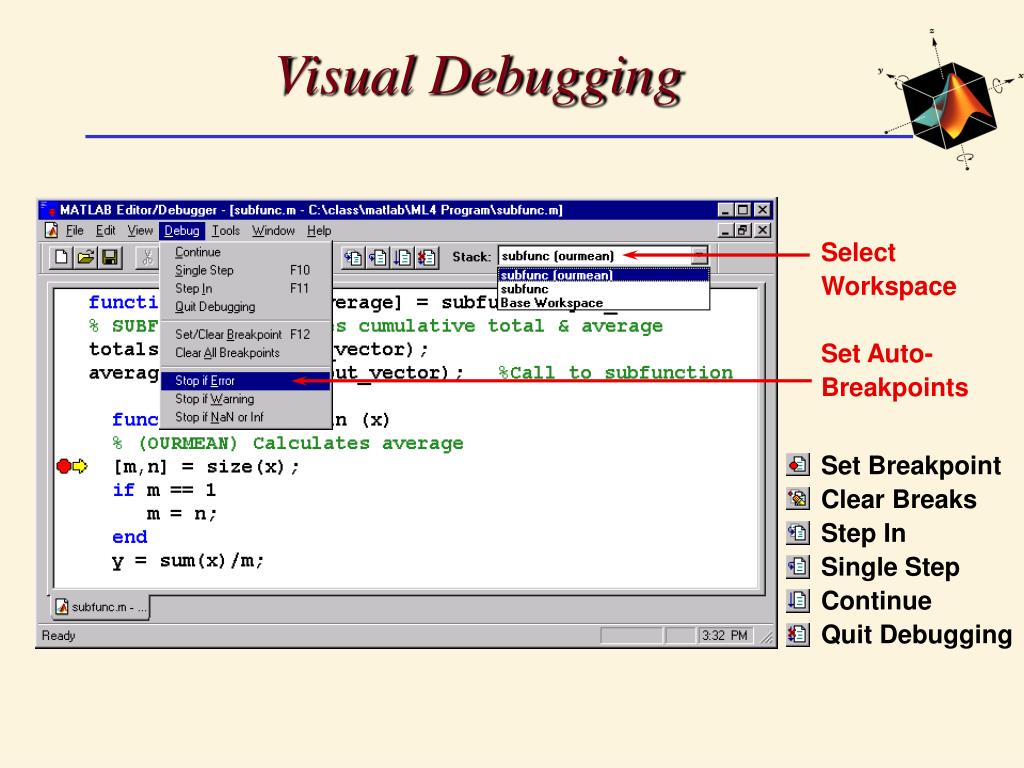Image resolution: width=1024 pixels, height=768 pixels.
Task: Click the Quit Debugging toolbar icon
Action: [x=426, y=258]
